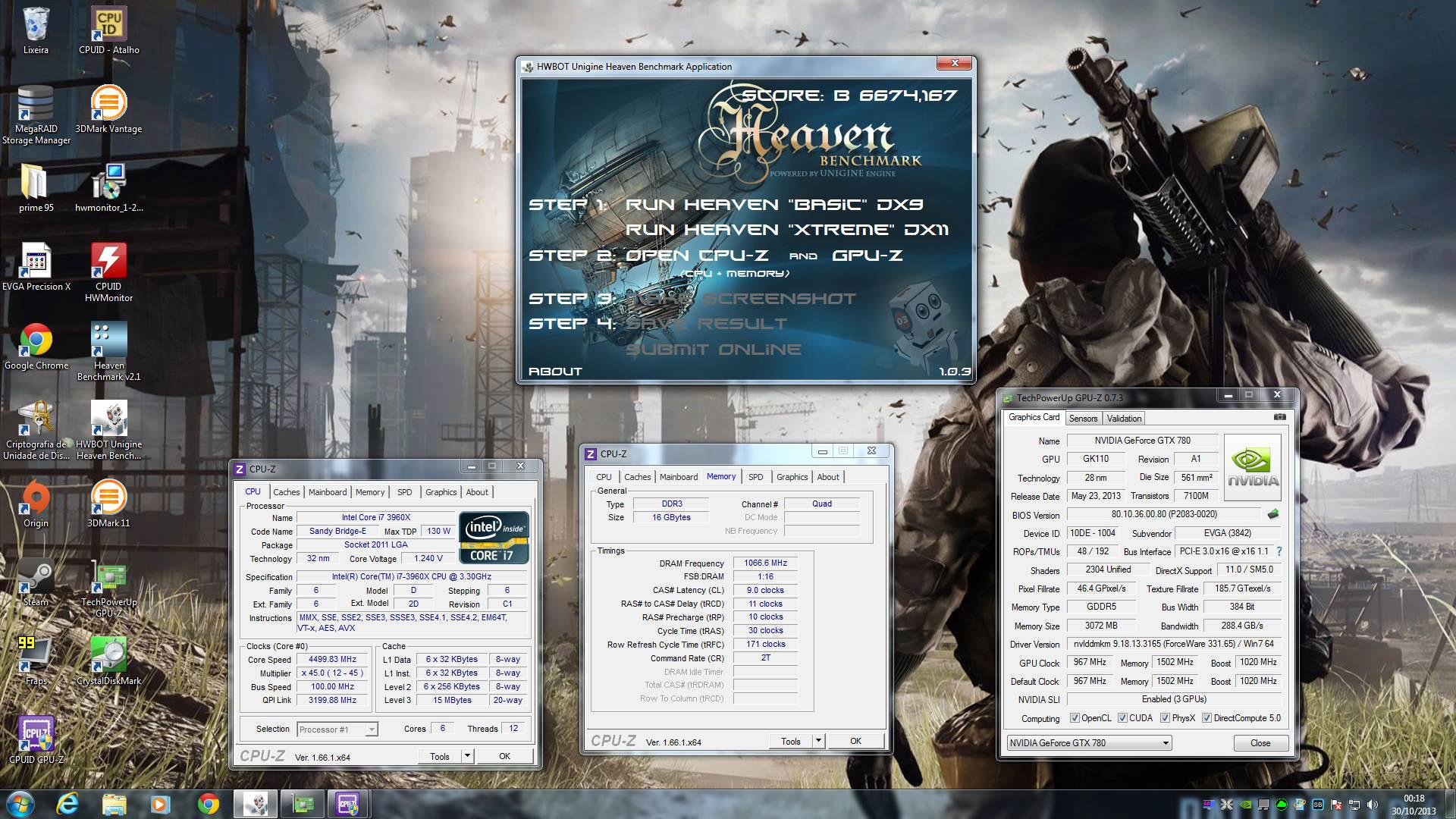
Task: Open the Graphics tab in CPU-Z Memory window
Action: (x=792, y=477)
